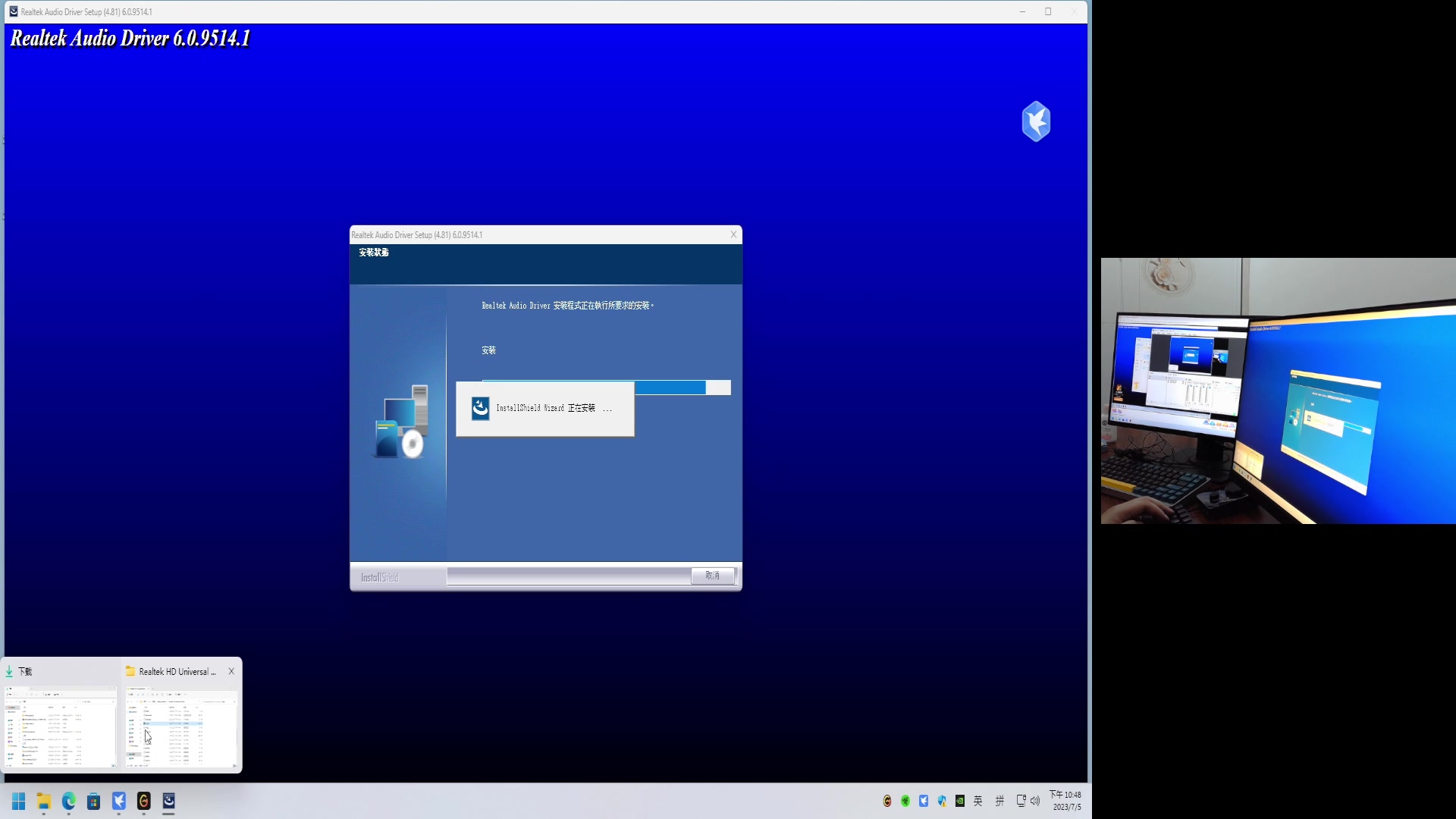The image size is (1456, 819).
Task: Toggle the 英 input language indicator
Action: [978, 801]
